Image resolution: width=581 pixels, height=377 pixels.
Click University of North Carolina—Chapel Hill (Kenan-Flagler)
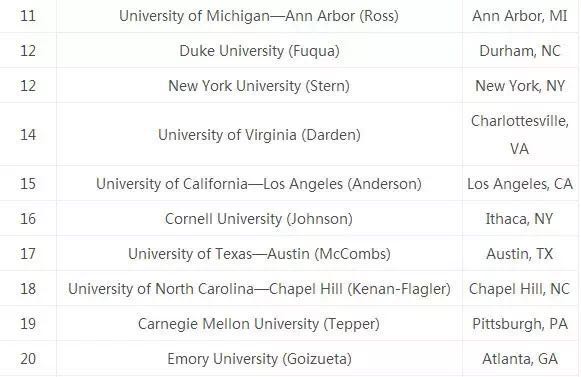click(x=259, y=289)
